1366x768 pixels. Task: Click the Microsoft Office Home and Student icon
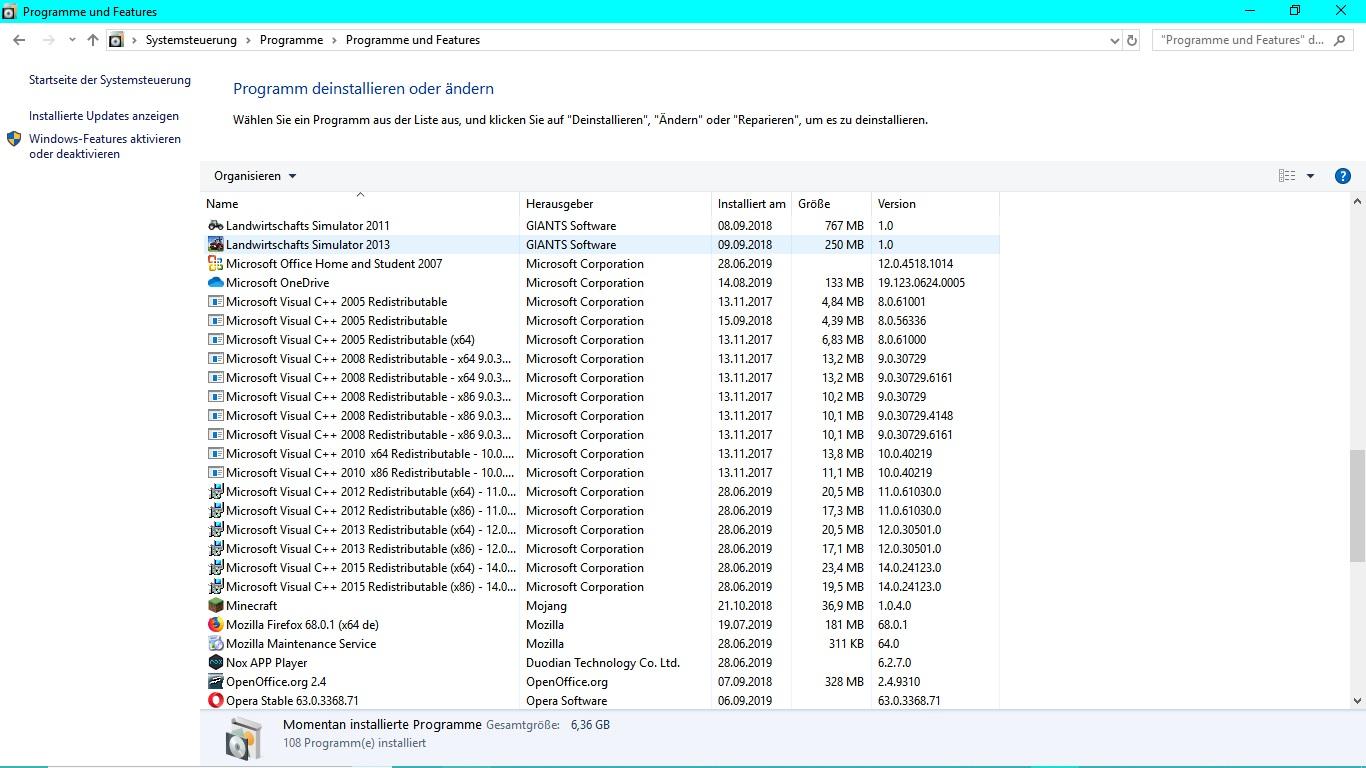(215, 264)
